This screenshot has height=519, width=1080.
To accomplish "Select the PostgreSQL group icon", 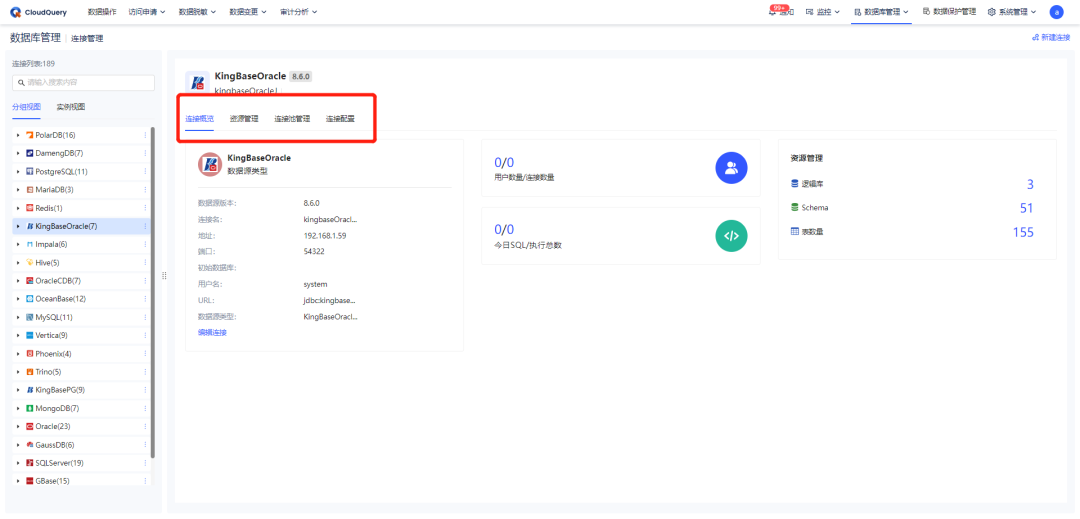I will coord(30,171).
